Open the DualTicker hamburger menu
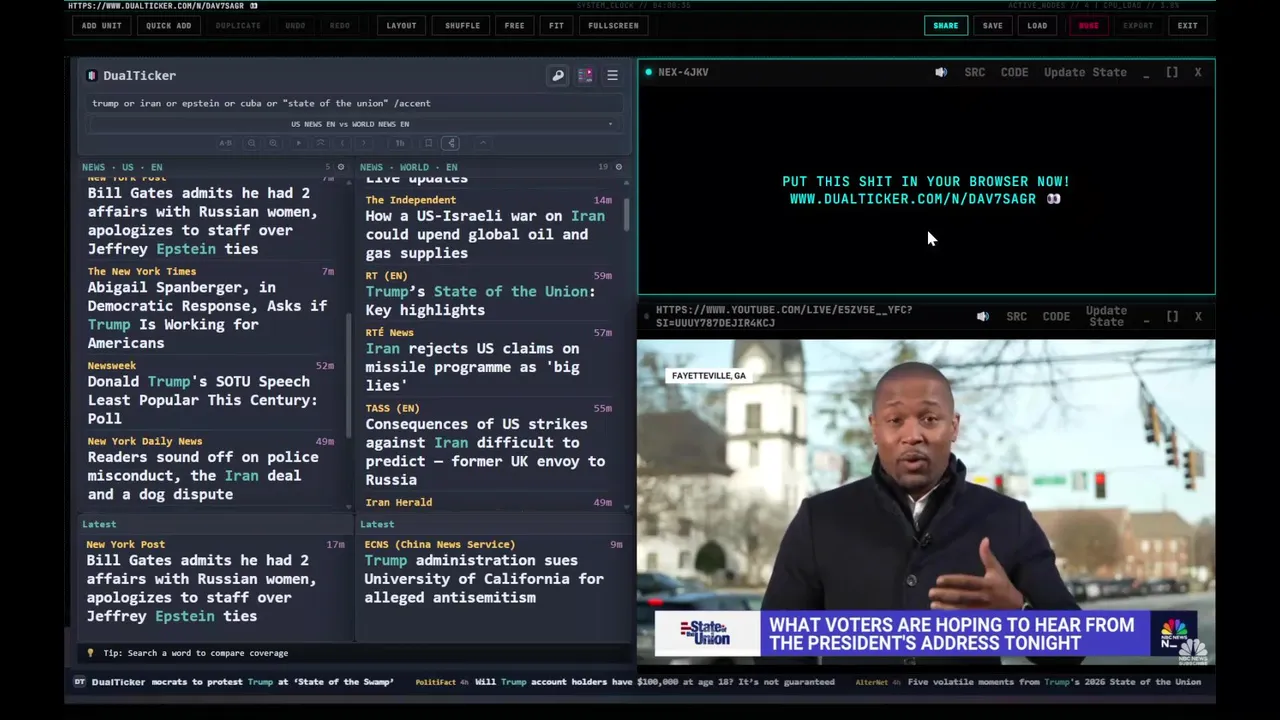1280x720 pixels. coord(612,75)
